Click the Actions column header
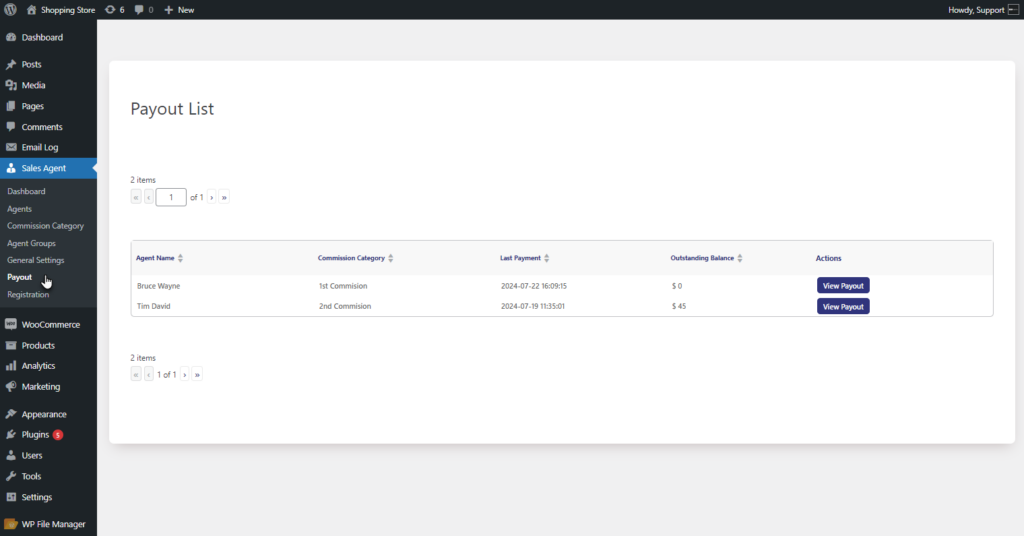This screenshot has height=536, width=1024. click(828, 259)
